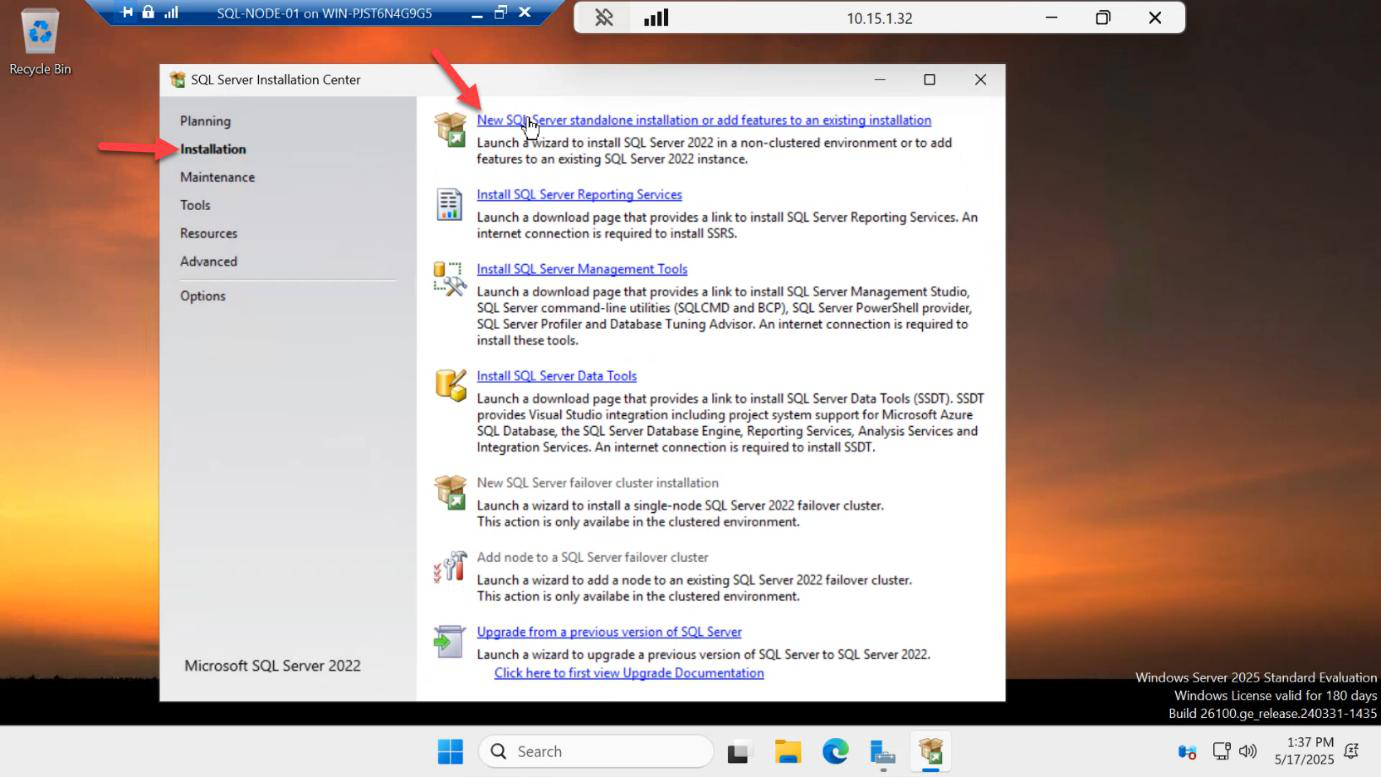Open the Options page
Image resolution: width=1381 pixels, height=777 pixels.
point(203,296)
